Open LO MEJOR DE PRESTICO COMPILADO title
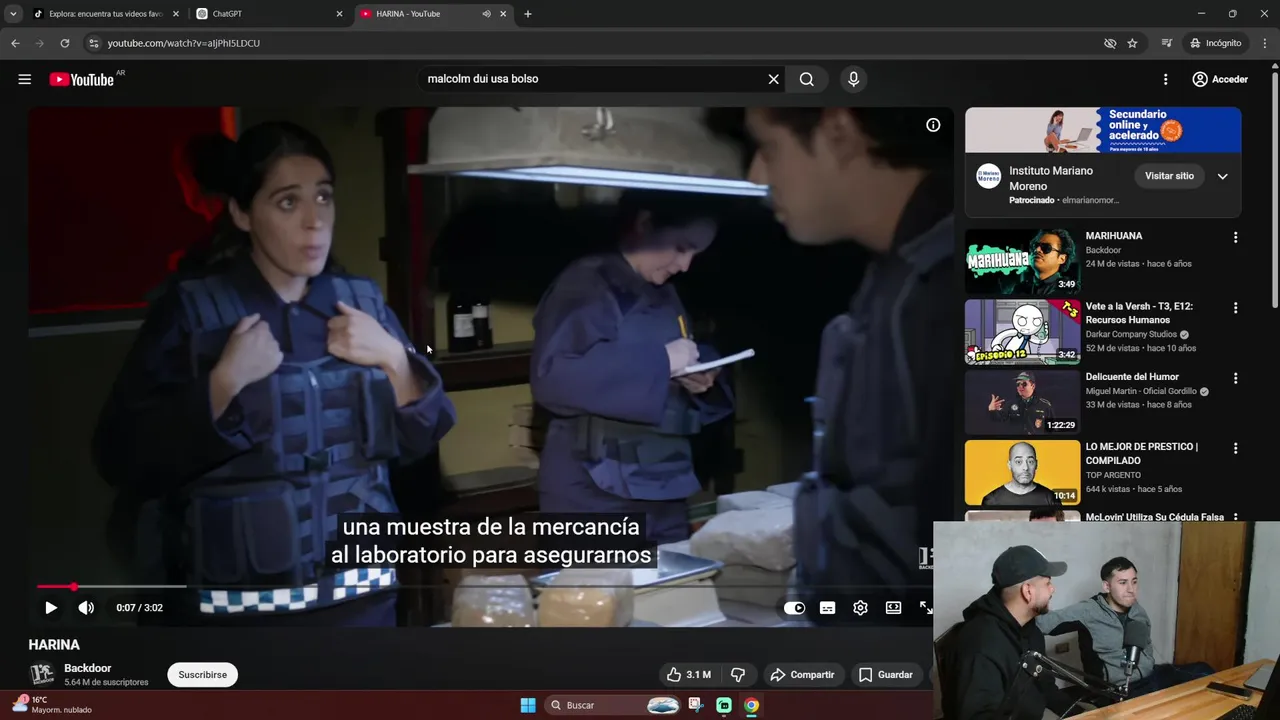The width and height of the screenshot is (1280, 720). pos(1141,454)
